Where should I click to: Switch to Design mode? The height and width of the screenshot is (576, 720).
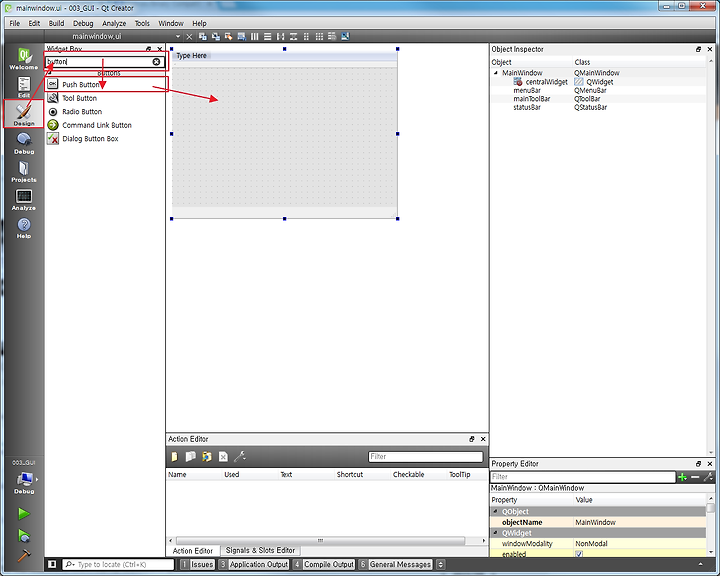click(24, 113)
